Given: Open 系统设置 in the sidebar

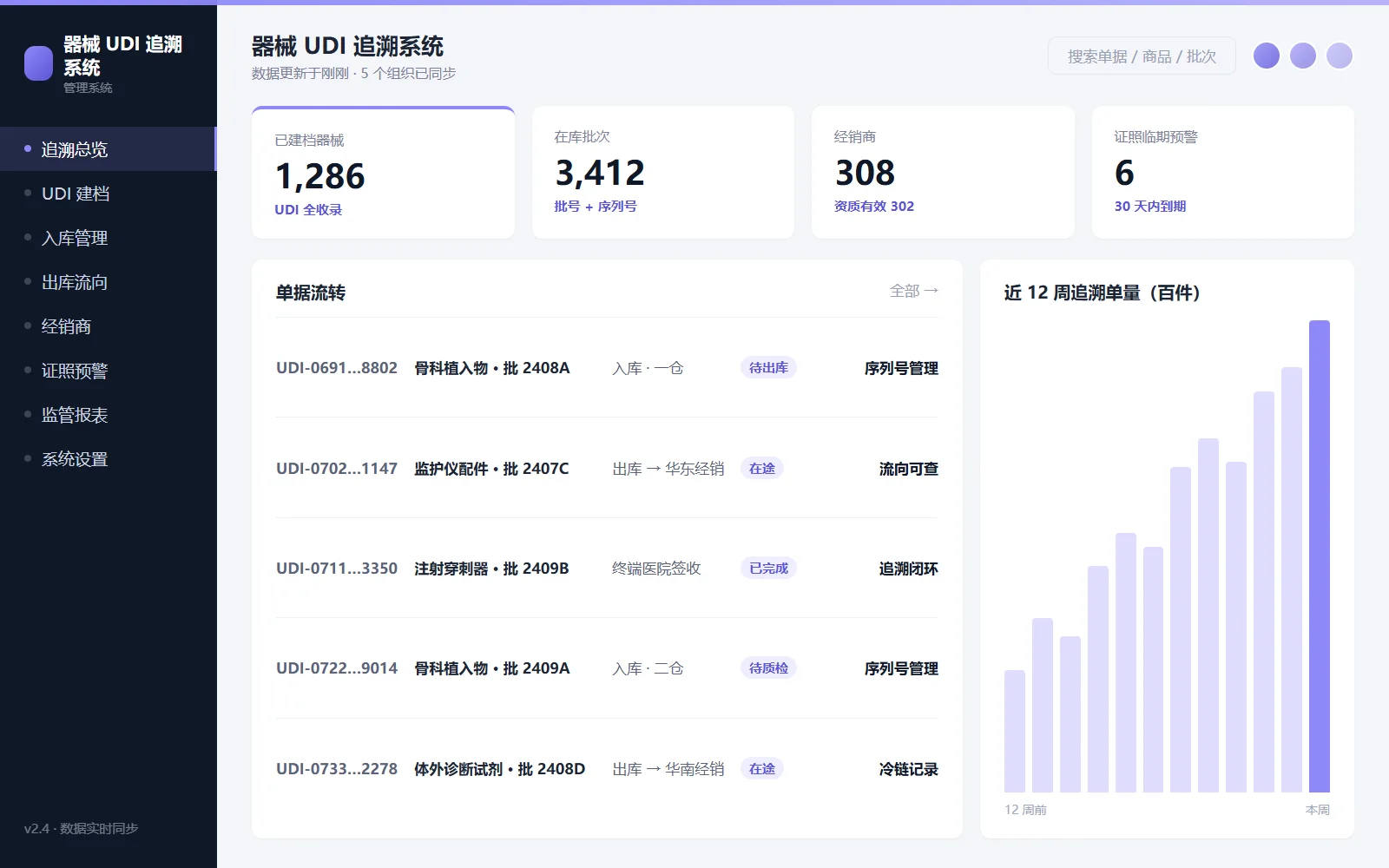Looking at the screenshot, I should click(x=108, y=459).
